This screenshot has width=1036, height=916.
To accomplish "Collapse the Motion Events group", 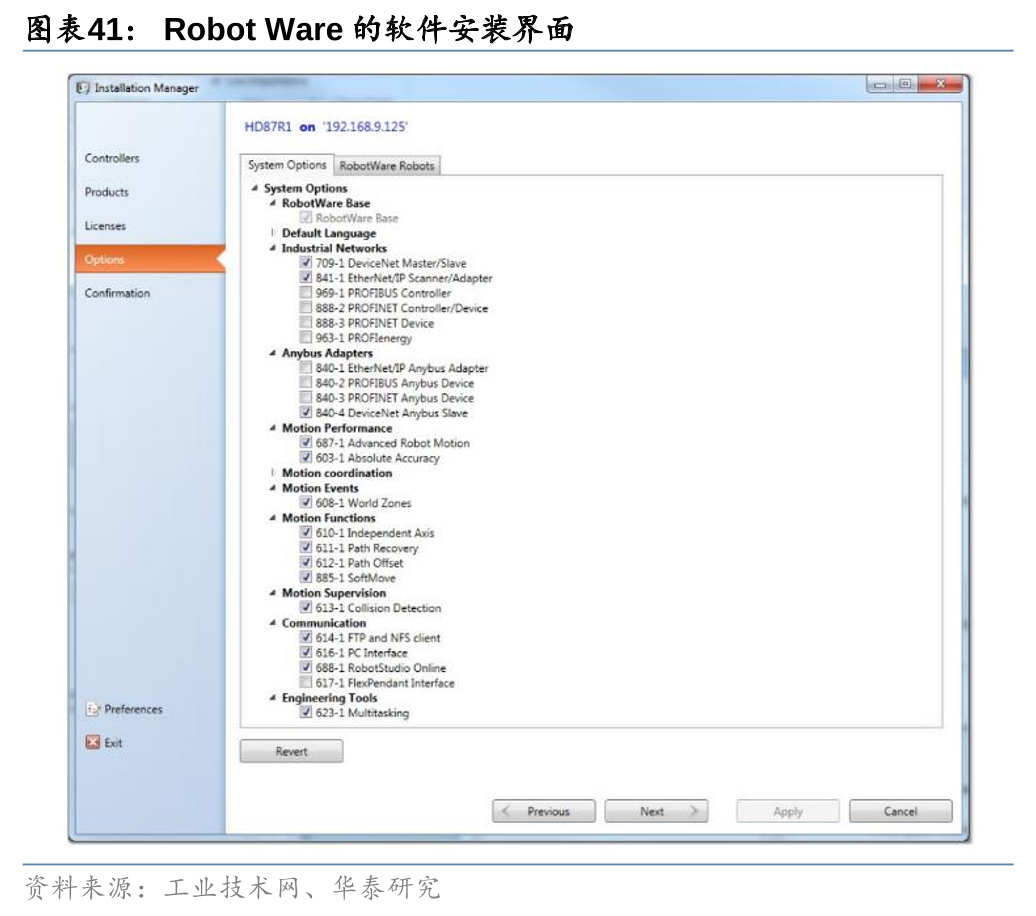I will [272, 488].
